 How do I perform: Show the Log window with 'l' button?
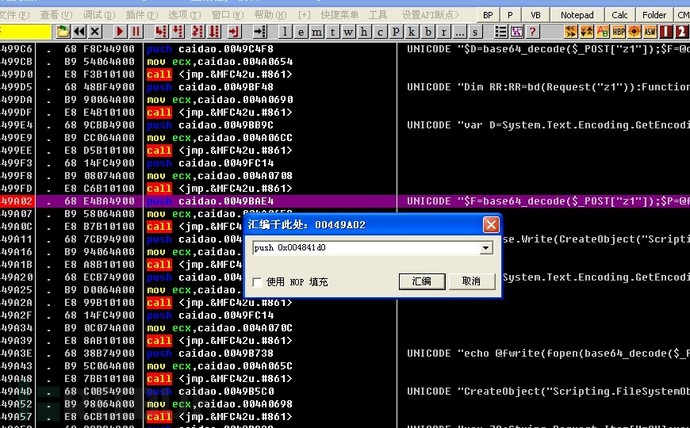pos(285,32)
